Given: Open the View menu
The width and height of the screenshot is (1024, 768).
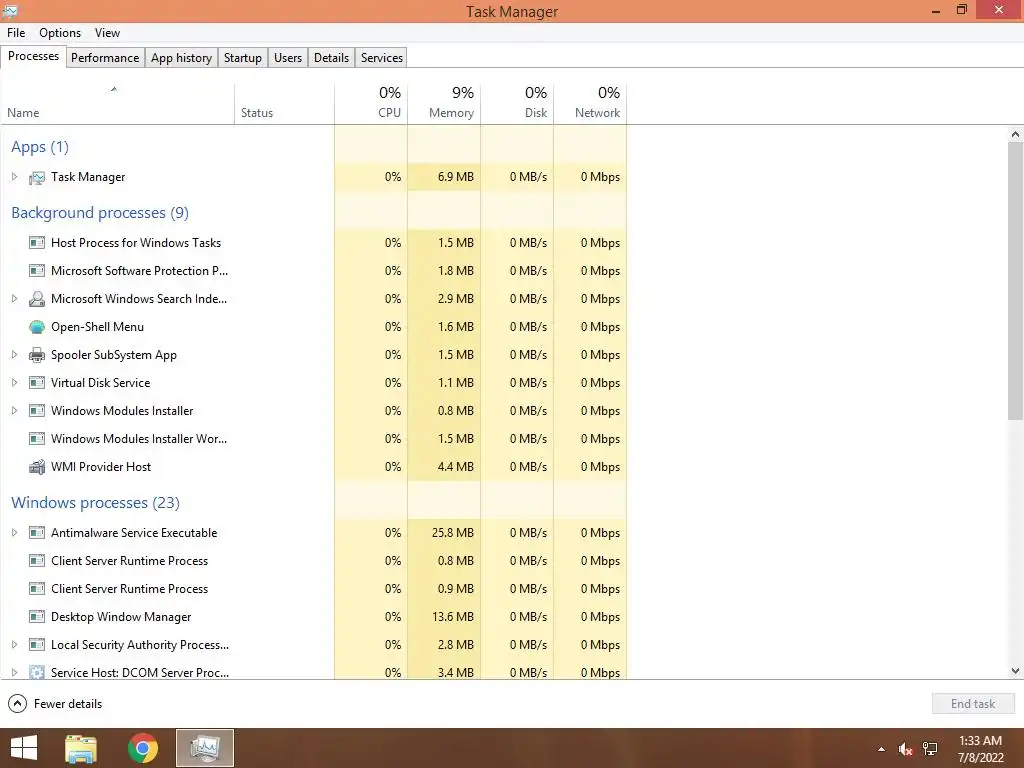Looking at the screenshot, I should point(107,33).
